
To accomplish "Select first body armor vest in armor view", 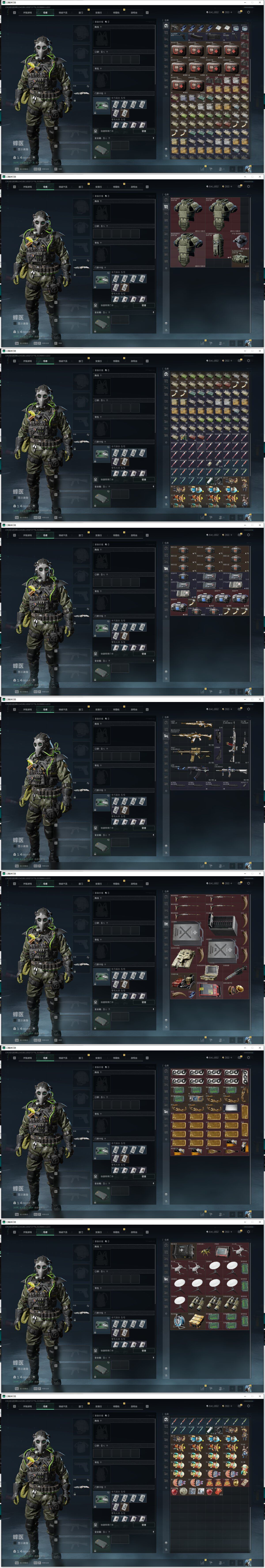I will [x=188, y=214].
